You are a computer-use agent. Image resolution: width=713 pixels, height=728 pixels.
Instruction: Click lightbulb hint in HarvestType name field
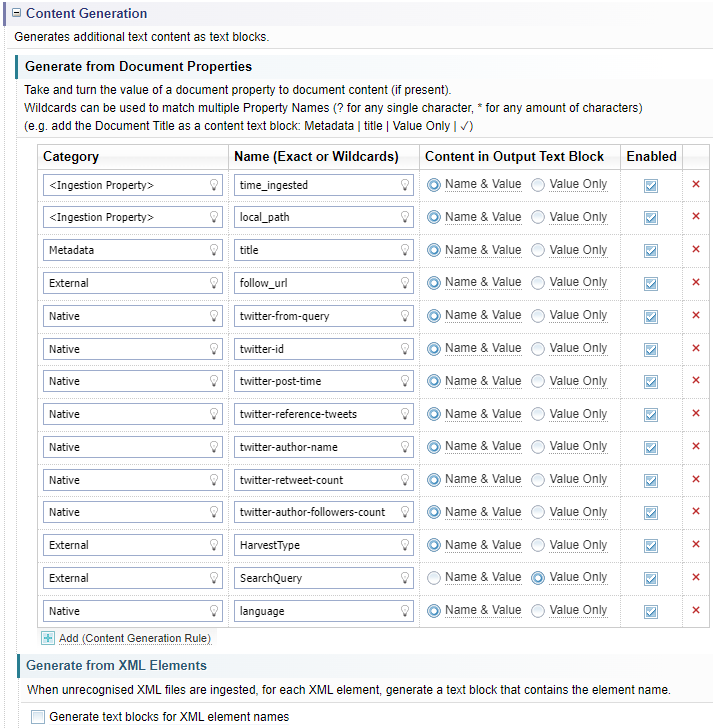405,545
